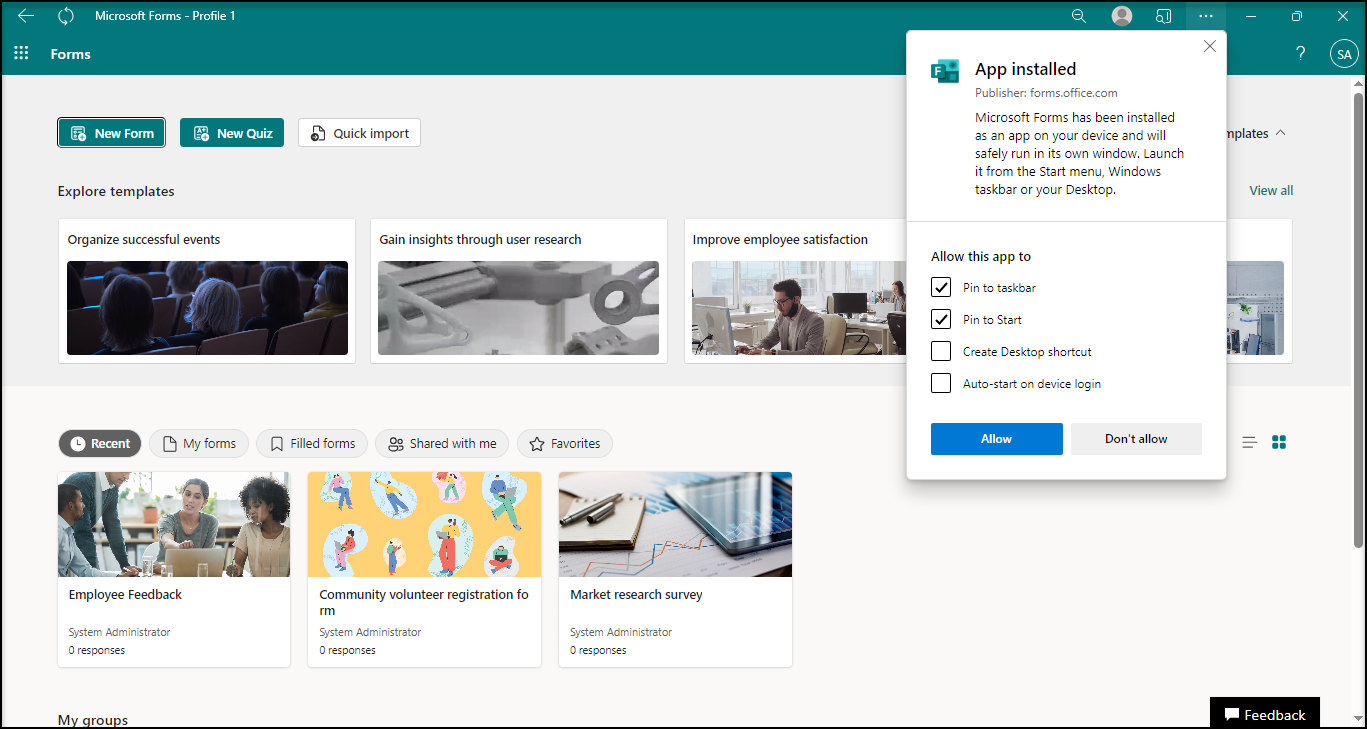Switch to list view layout icon
This screenshot has width=1367, height=729.
pos(1249,442)
